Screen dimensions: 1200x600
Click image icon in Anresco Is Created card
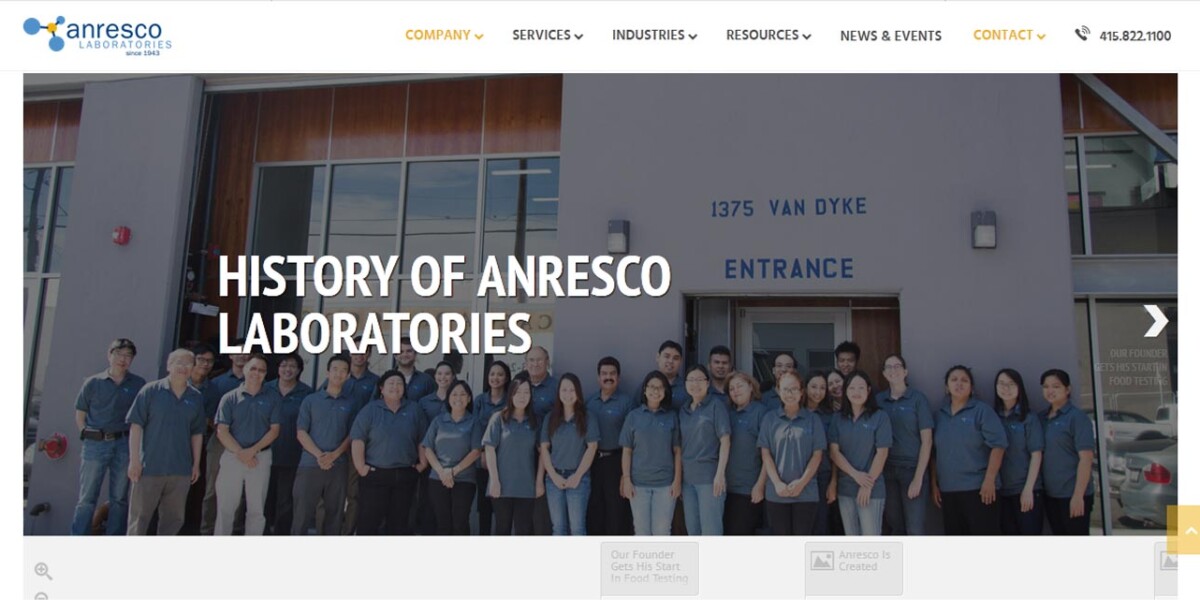(x=822, y=561)
